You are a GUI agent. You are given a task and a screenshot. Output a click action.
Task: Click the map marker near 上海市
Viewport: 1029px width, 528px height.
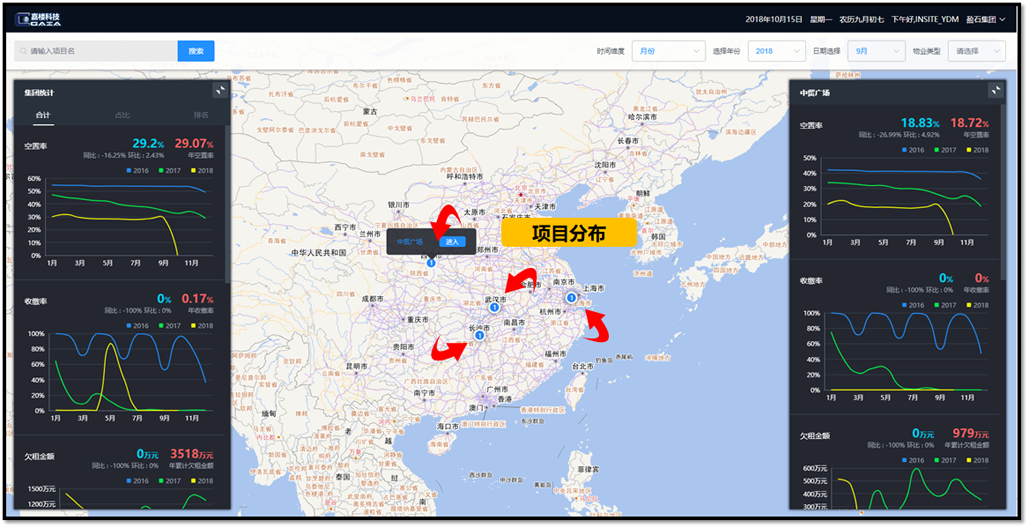pyautogui.click(x=569, y=297)
